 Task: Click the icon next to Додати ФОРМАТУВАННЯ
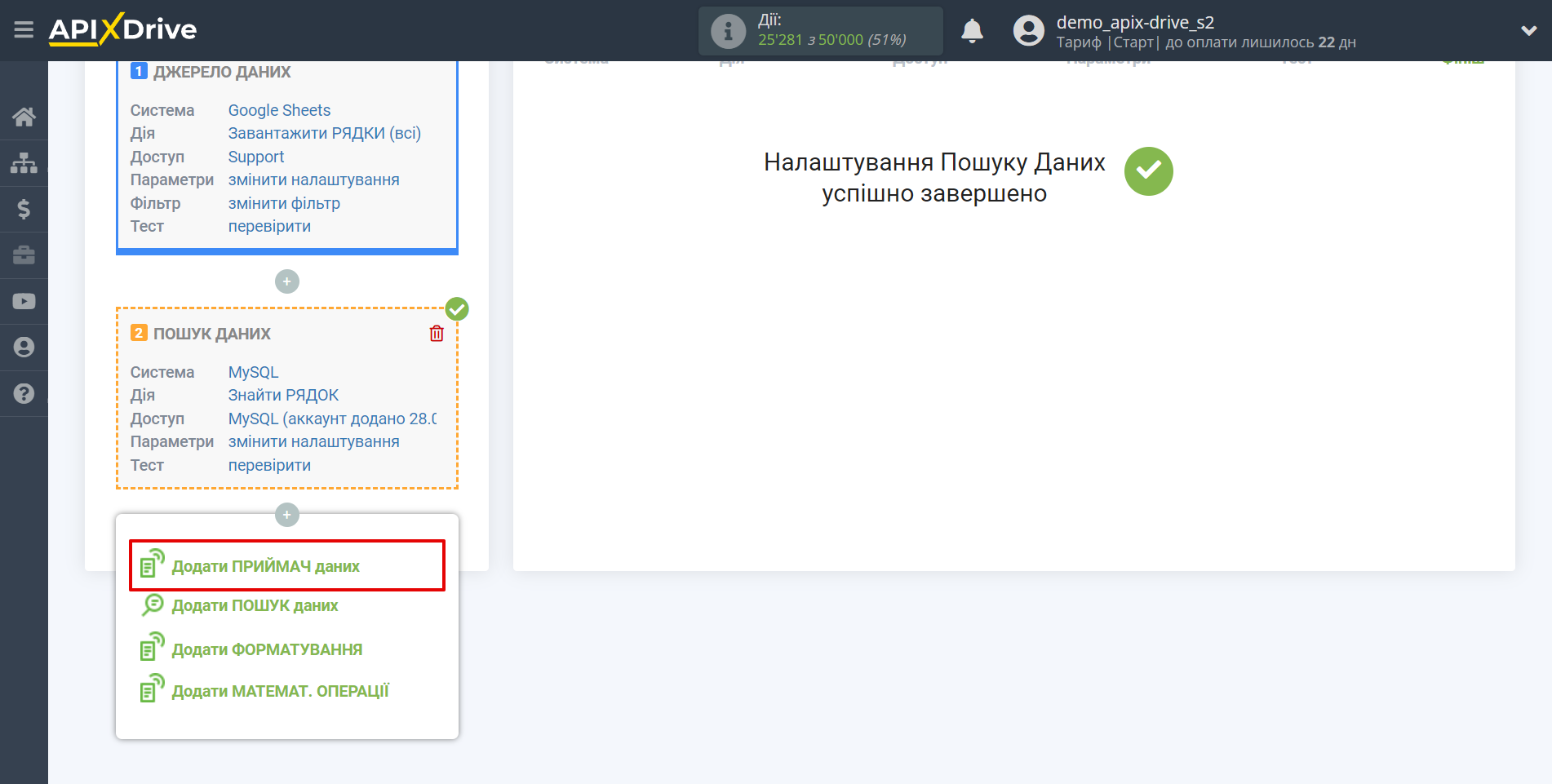[x=152, y=647]
